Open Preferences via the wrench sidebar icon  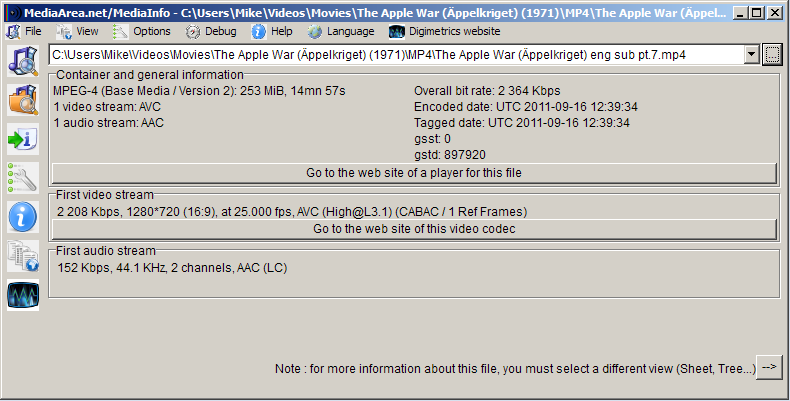22,178
